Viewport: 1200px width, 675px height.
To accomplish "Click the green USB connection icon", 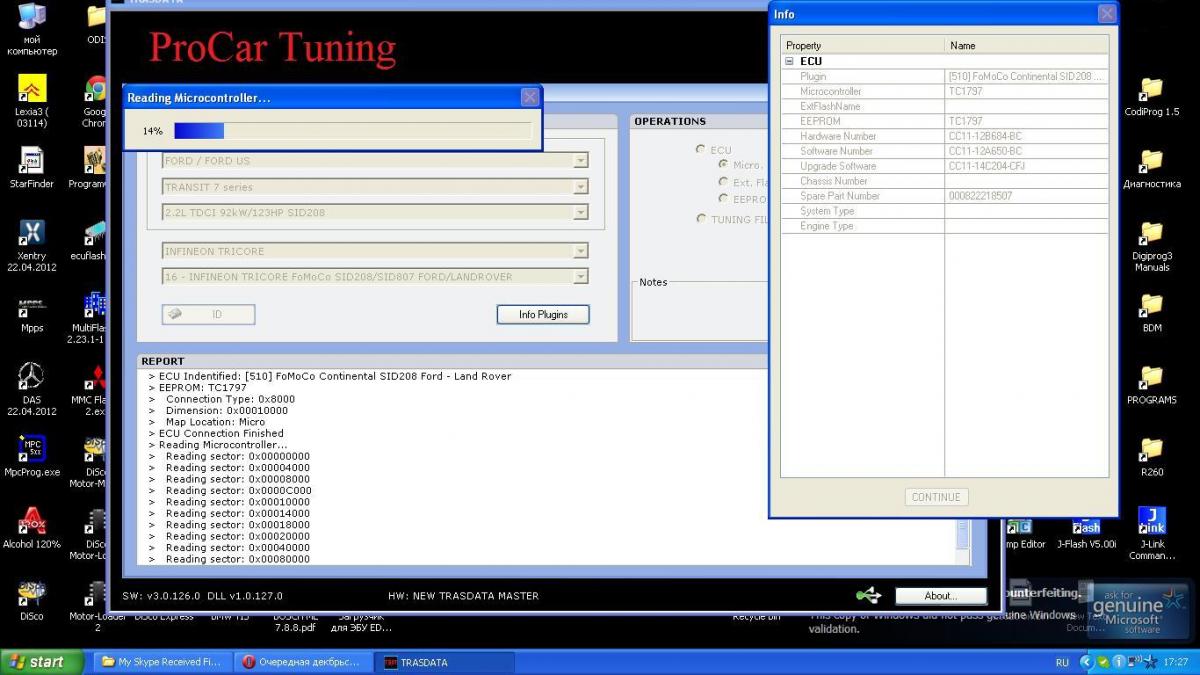I will (868, 595).
